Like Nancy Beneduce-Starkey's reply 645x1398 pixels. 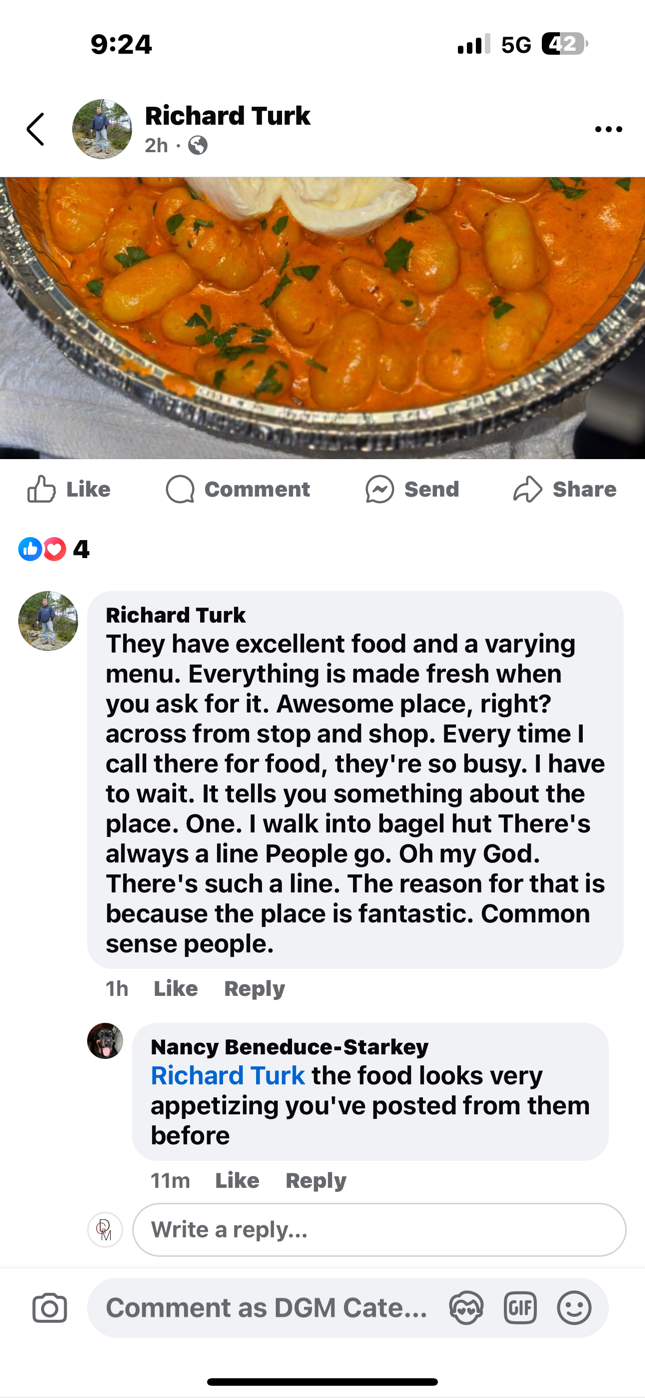coord(236,1180)
